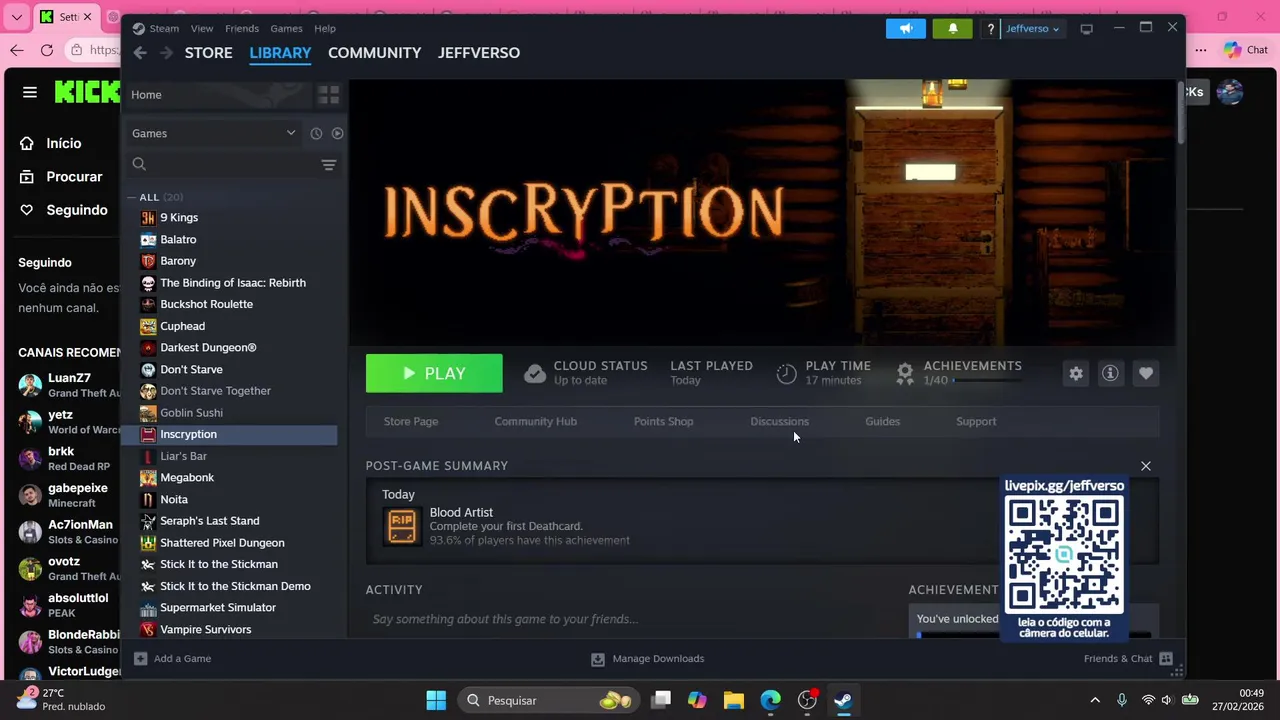Open Manage Downloads
The image size is (1280, 720).
point(647,659)
